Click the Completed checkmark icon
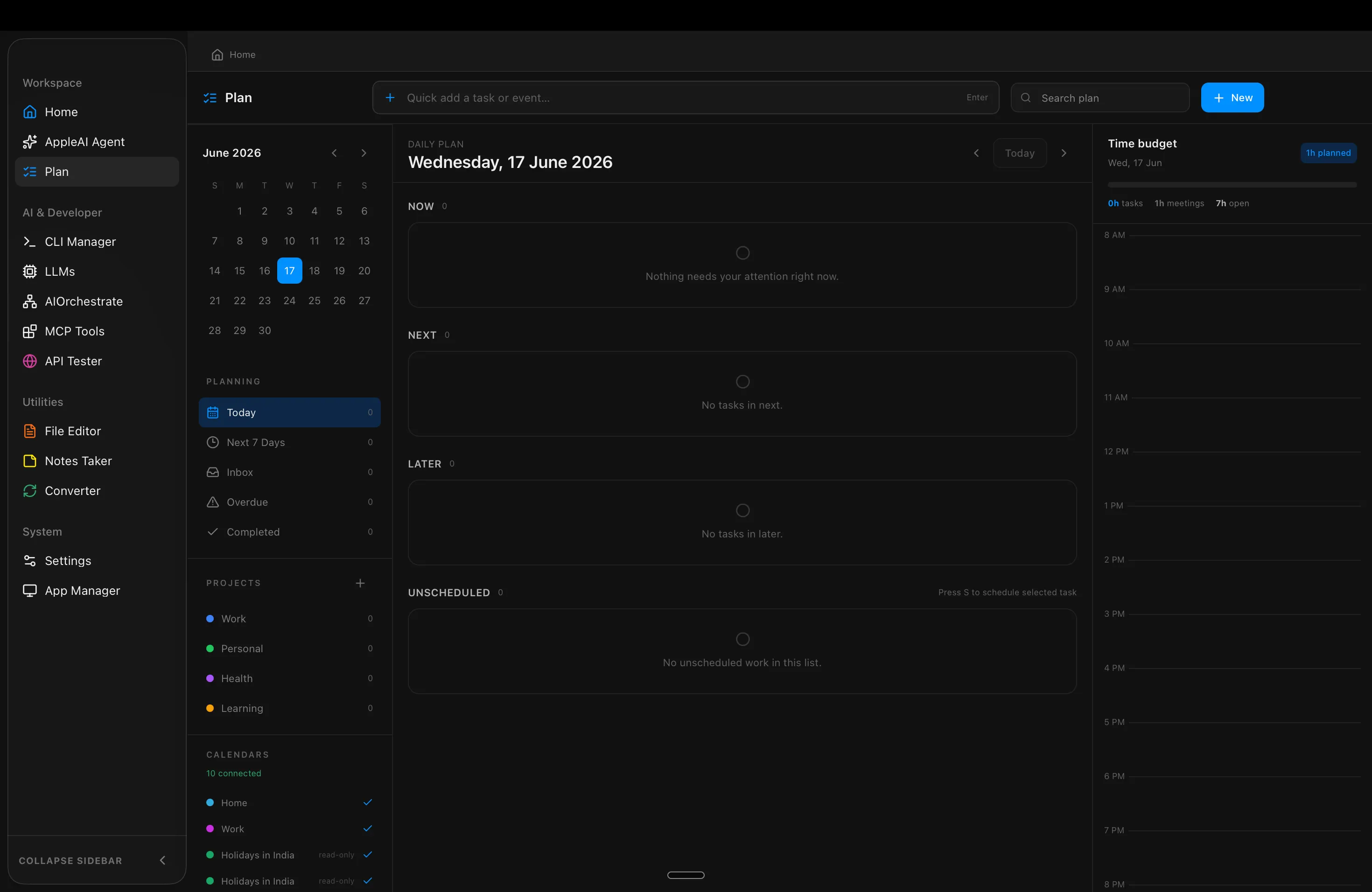1372x892 pixels. [x=213, y=532]
